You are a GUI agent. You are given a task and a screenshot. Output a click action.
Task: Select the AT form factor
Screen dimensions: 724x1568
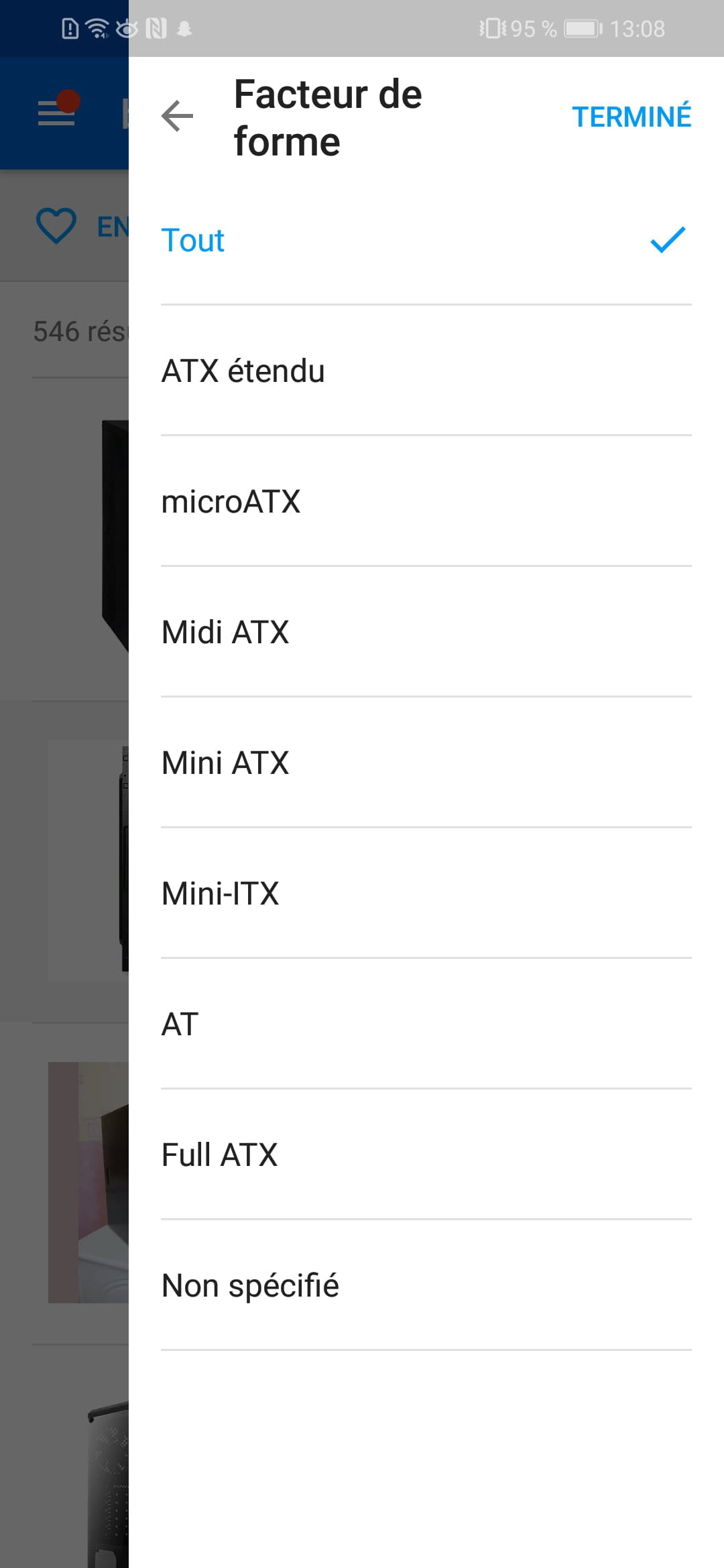coord(180,1025)
